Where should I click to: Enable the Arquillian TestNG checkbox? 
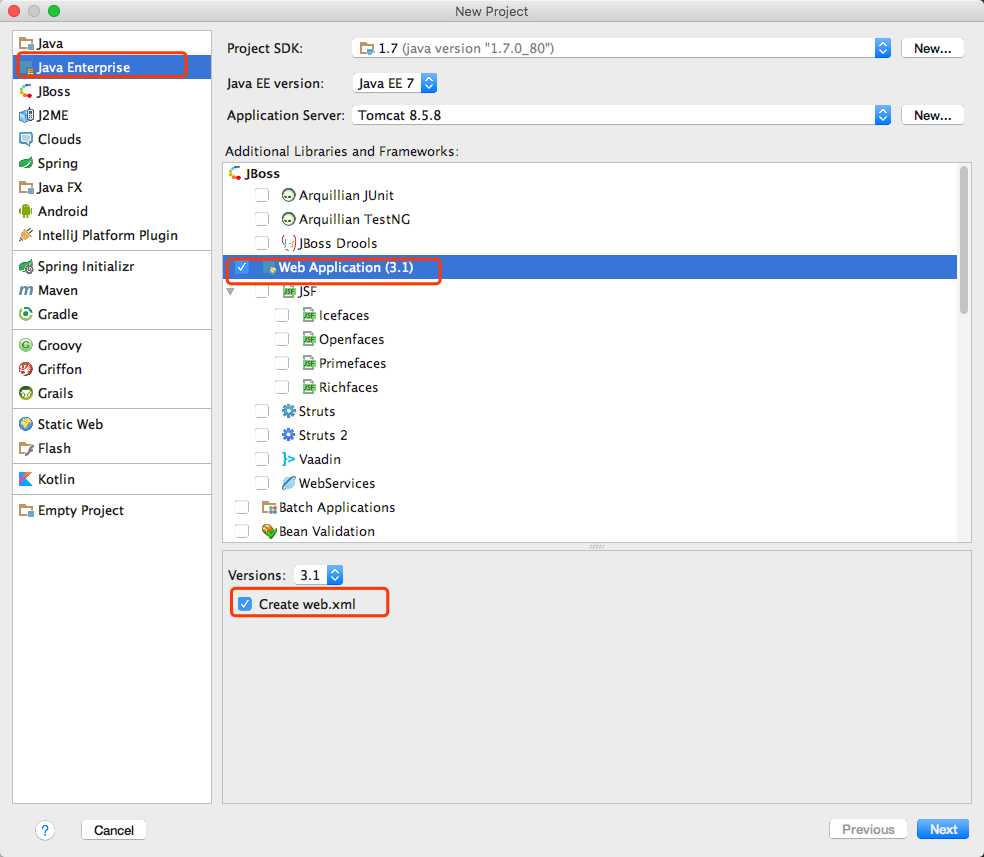(x=262, y=219)
